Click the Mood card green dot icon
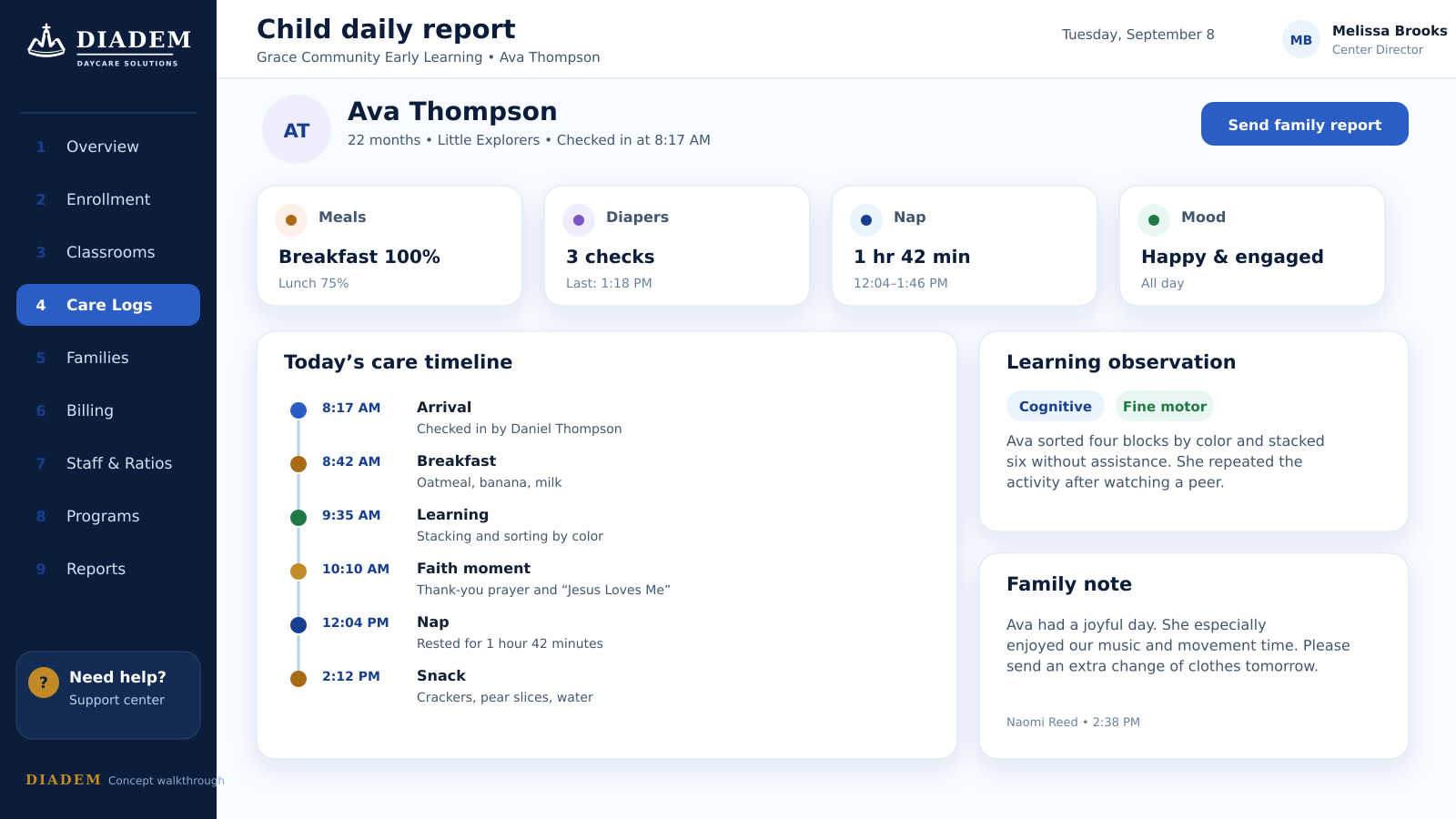The image size is (1456, 819). tap(1154, 220)
